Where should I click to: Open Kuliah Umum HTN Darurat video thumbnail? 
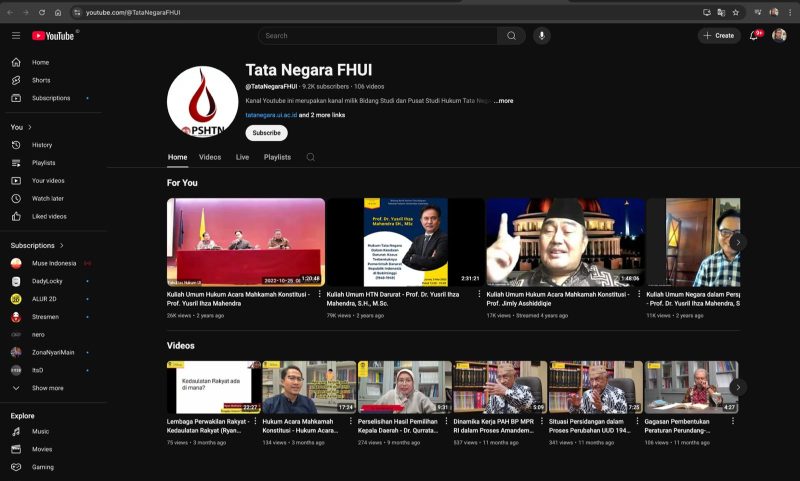click(405, 242)
